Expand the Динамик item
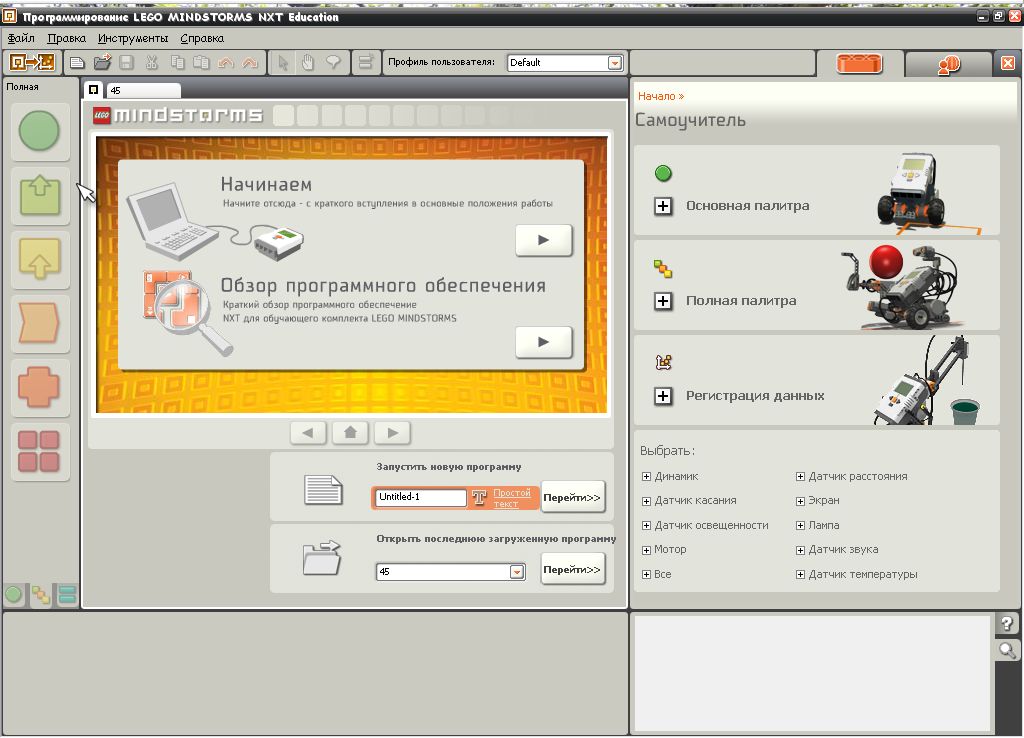The height and width of the screenshot is (738, 1024). coord(647,477)
